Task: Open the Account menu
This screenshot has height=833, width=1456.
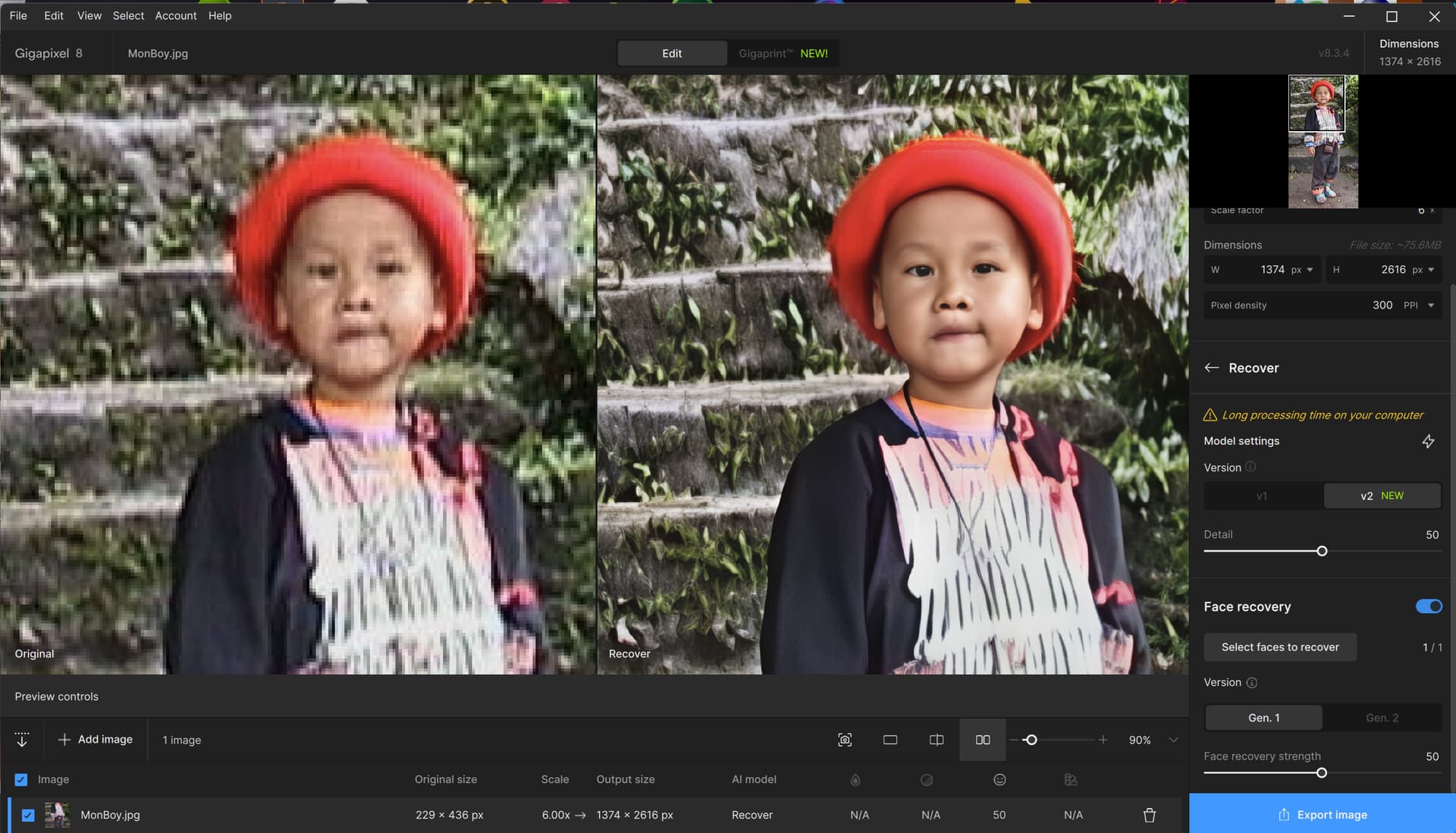Action: [175, 16]
